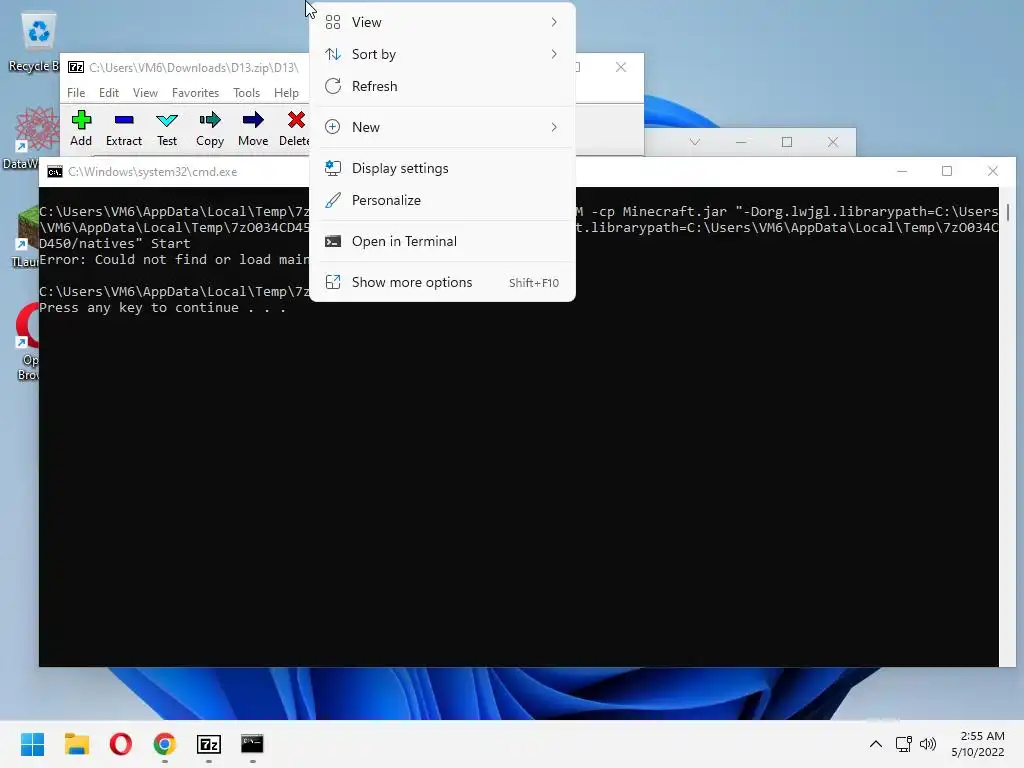Image resolution: width=1024 pixels, height=768 pixels.
Task: Close the 7-Zip window
Action: [x=621, y=67]
